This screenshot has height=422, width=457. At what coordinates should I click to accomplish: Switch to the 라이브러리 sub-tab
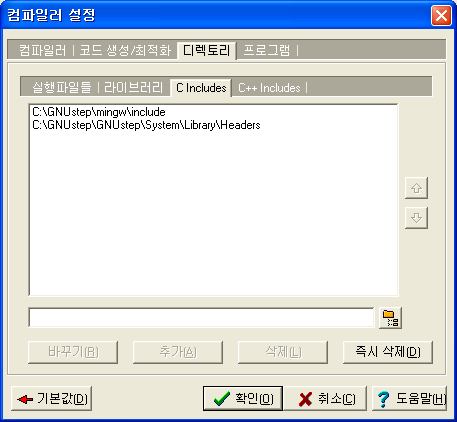pos(133,88)
